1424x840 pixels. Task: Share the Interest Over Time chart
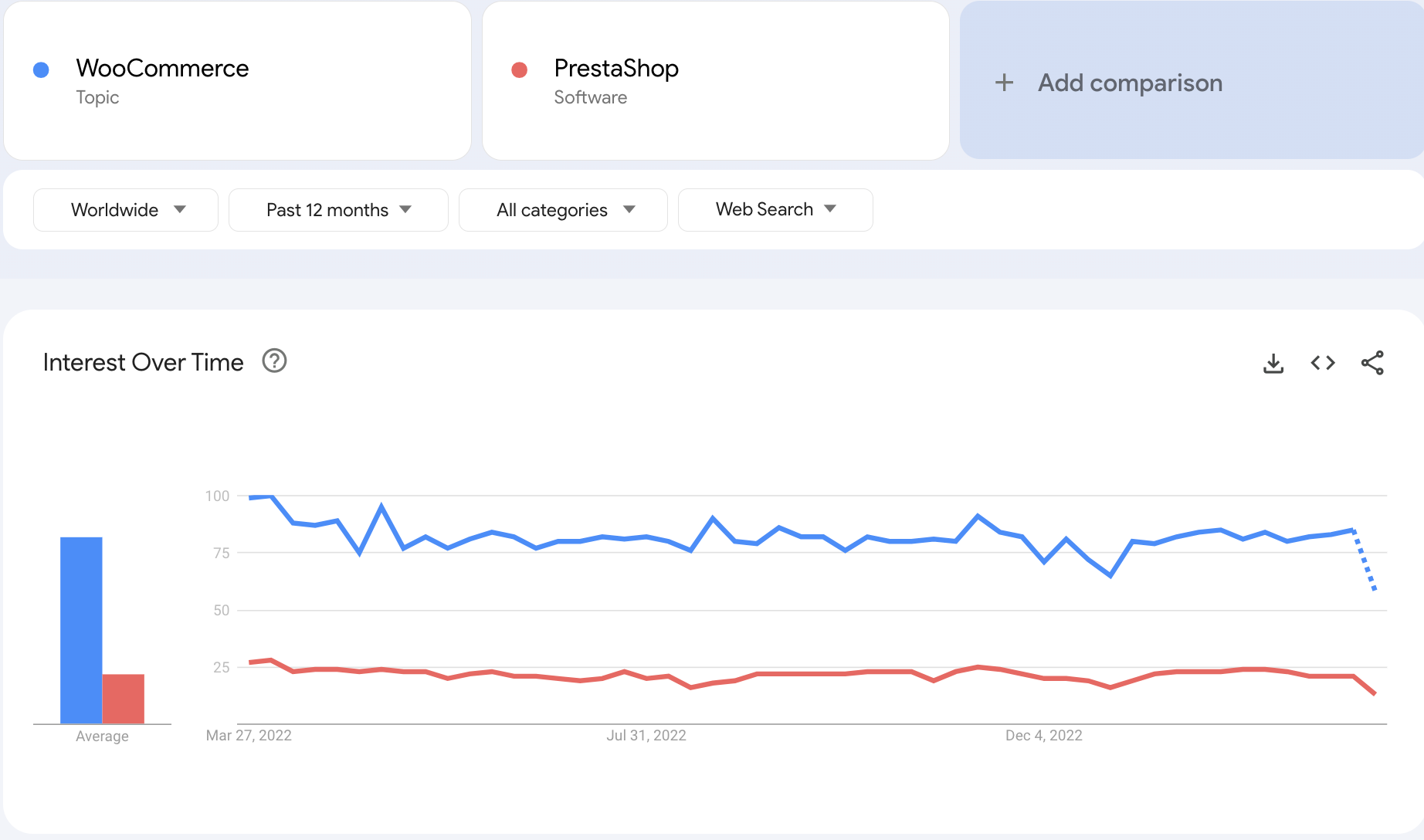point(1373,363)
